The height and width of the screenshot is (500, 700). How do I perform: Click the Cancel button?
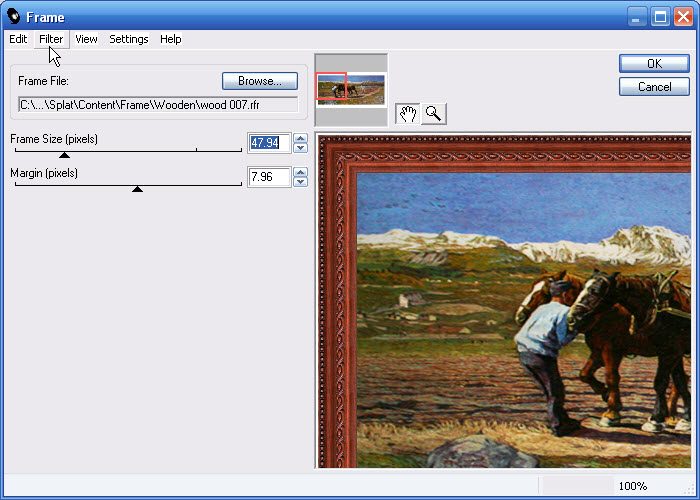(x=654, y=87)
